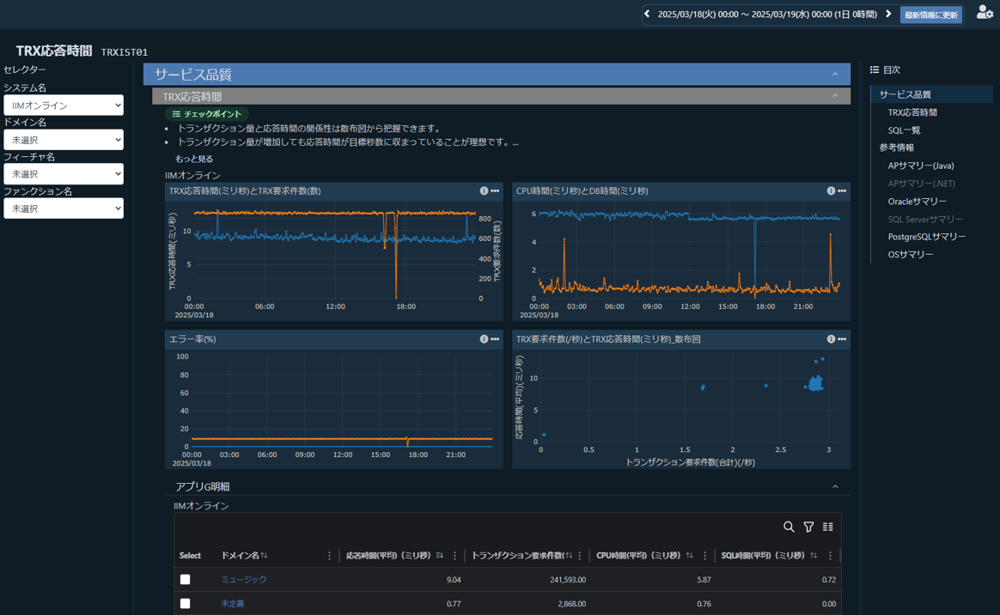Open the column settings icon in the table toolbar
This screenshot has height=615, width=1000.
(827, 526)
